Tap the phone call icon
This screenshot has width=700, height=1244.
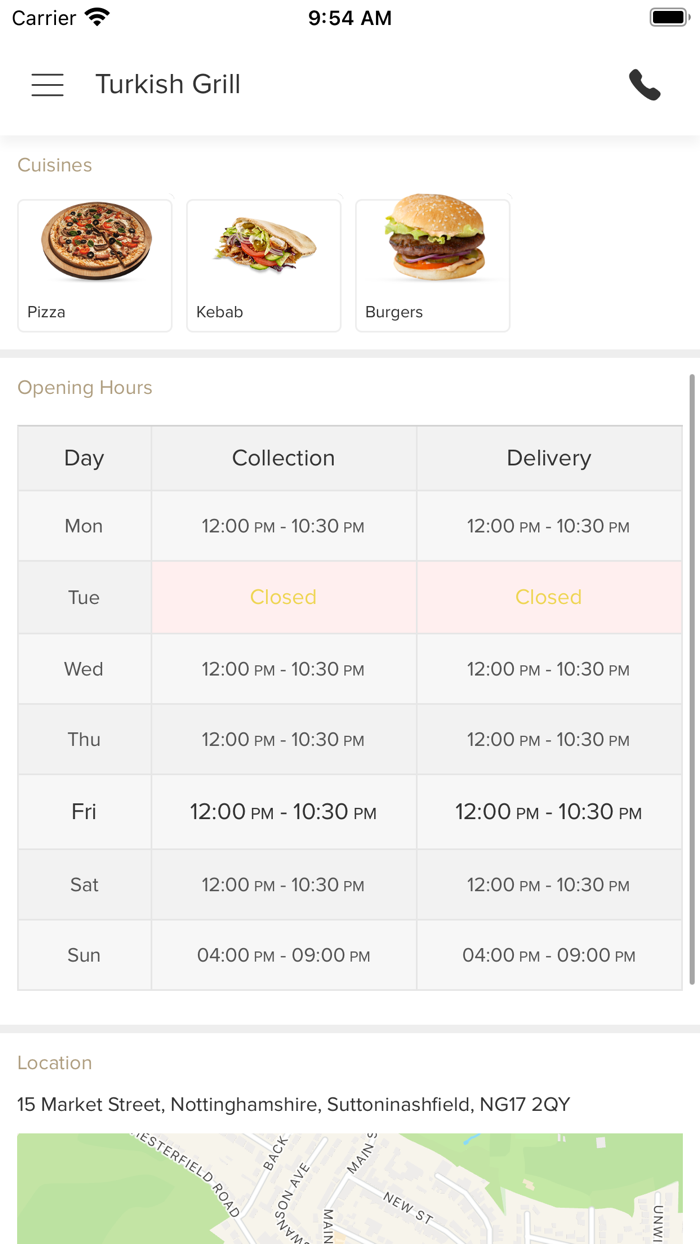tap(645, 85)
